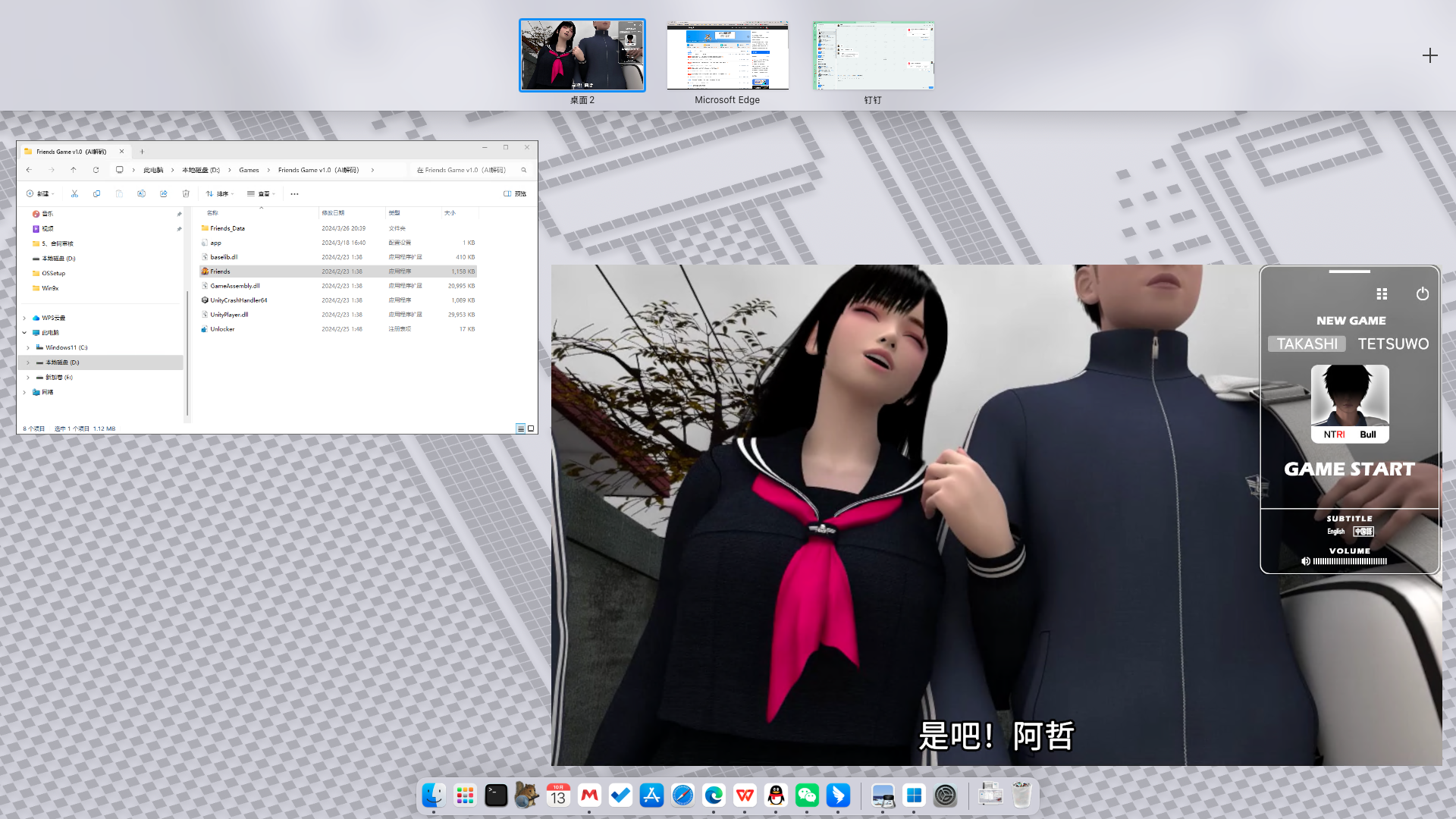Open Terminal from the dock
This screenshot has height=819, width=1456.
point(496,795)
